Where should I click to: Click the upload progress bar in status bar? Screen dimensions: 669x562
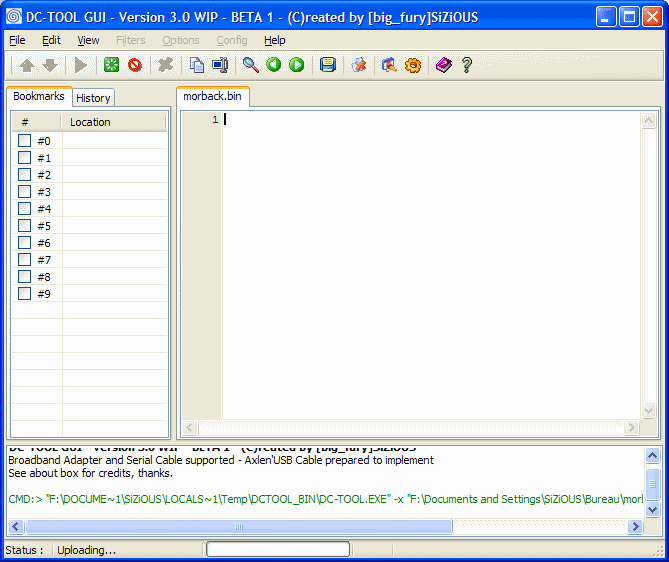(278, 549)
